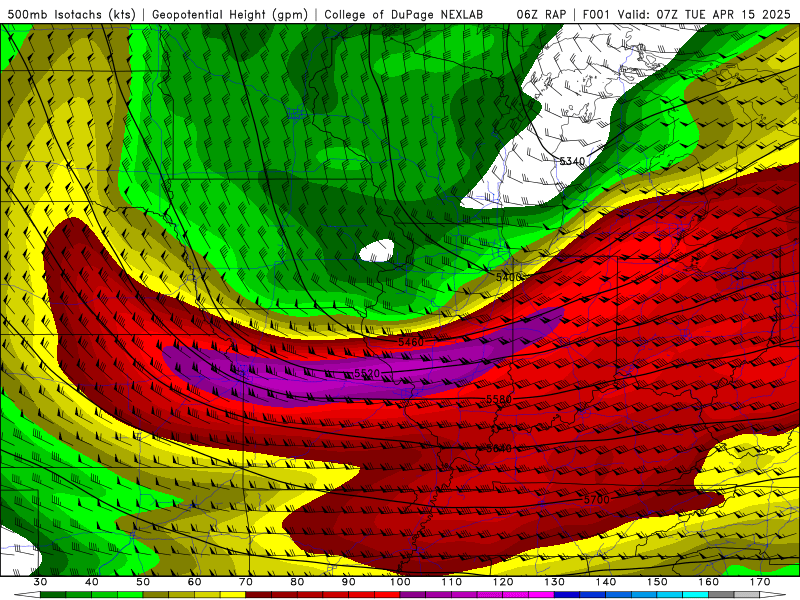
Task: Click the 'Geopotential Height (gpm)' title text
Action: pos(230,14)
